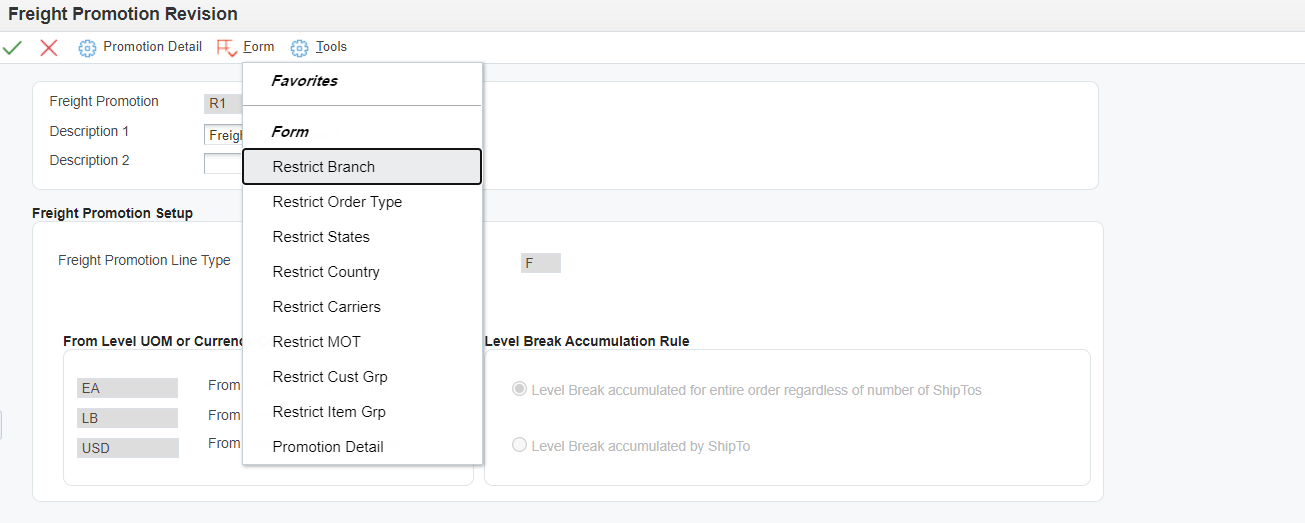Select Level Break accumulated by ShipTo radio

click(519, 445)
